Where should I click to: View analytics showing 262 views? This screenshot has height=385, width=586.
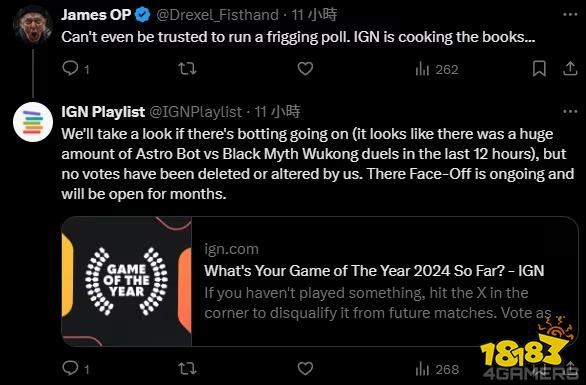click(x=437, y=69)
